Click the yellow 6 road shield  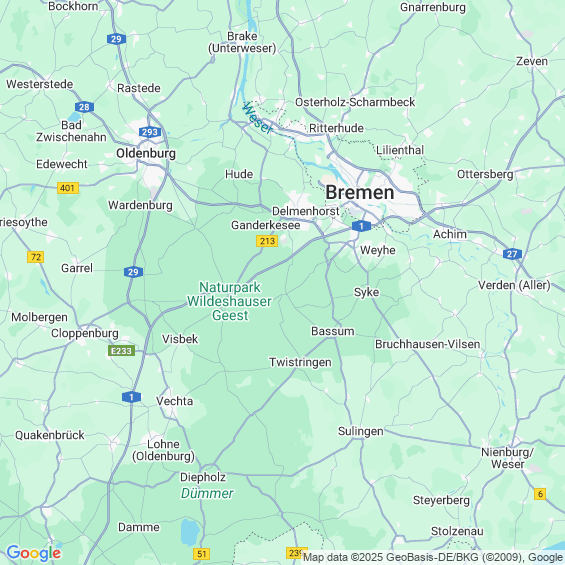[540, 494]
